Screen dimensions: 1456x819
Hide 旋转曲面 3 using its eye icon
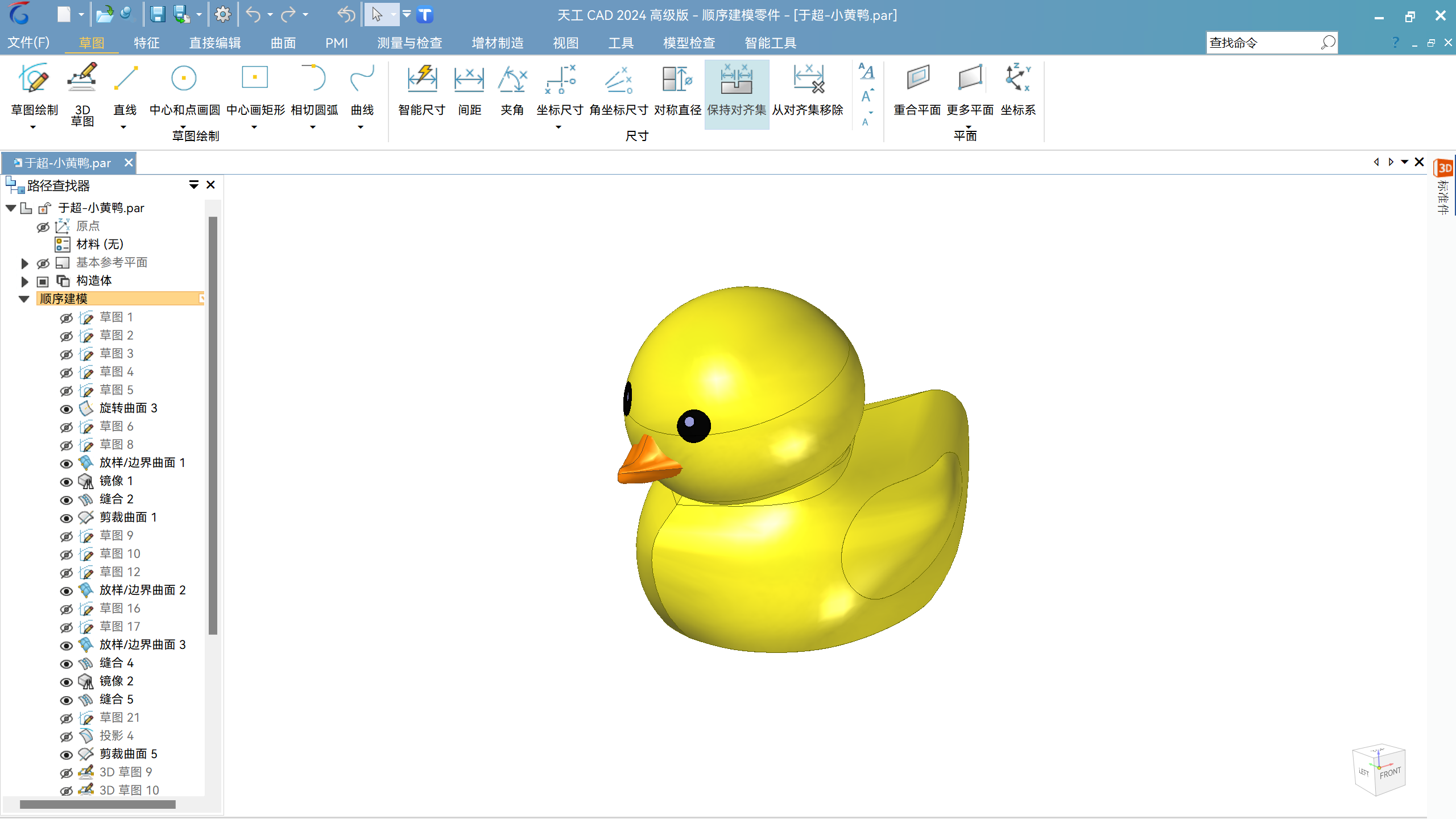tap(67, 409)
